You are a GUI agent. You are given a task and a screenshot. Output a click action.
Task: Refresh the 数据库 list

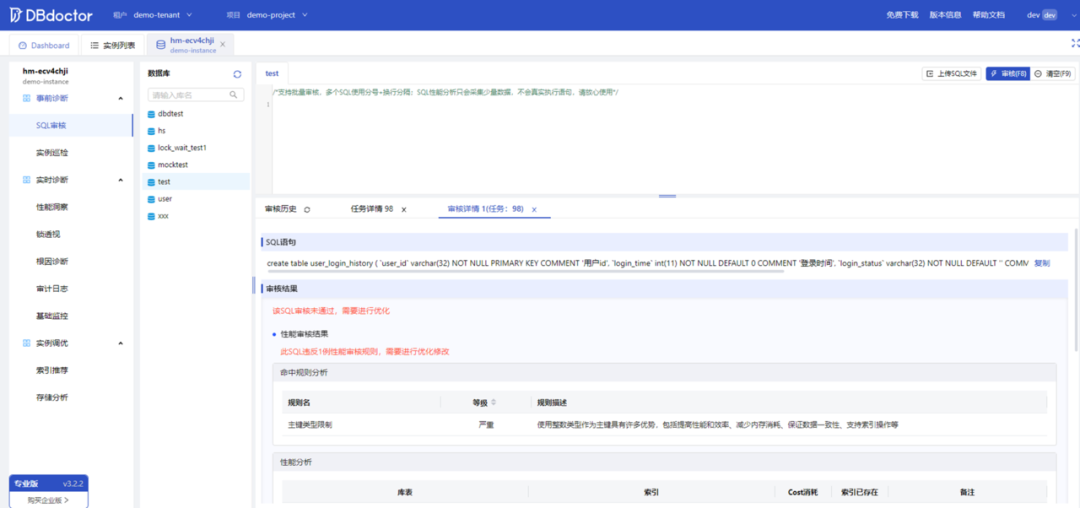[x=238, y=74]
